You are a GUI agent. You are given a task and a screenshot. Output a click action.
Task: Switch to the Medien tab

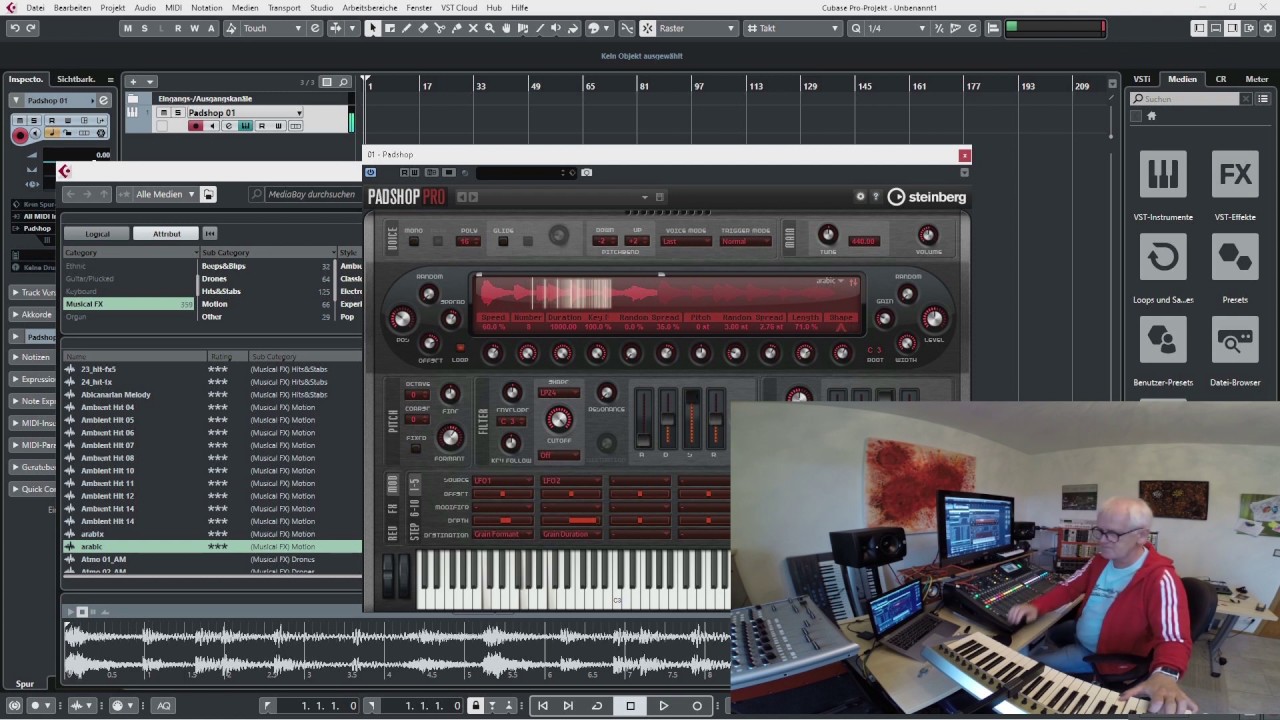coord(1182,79)
